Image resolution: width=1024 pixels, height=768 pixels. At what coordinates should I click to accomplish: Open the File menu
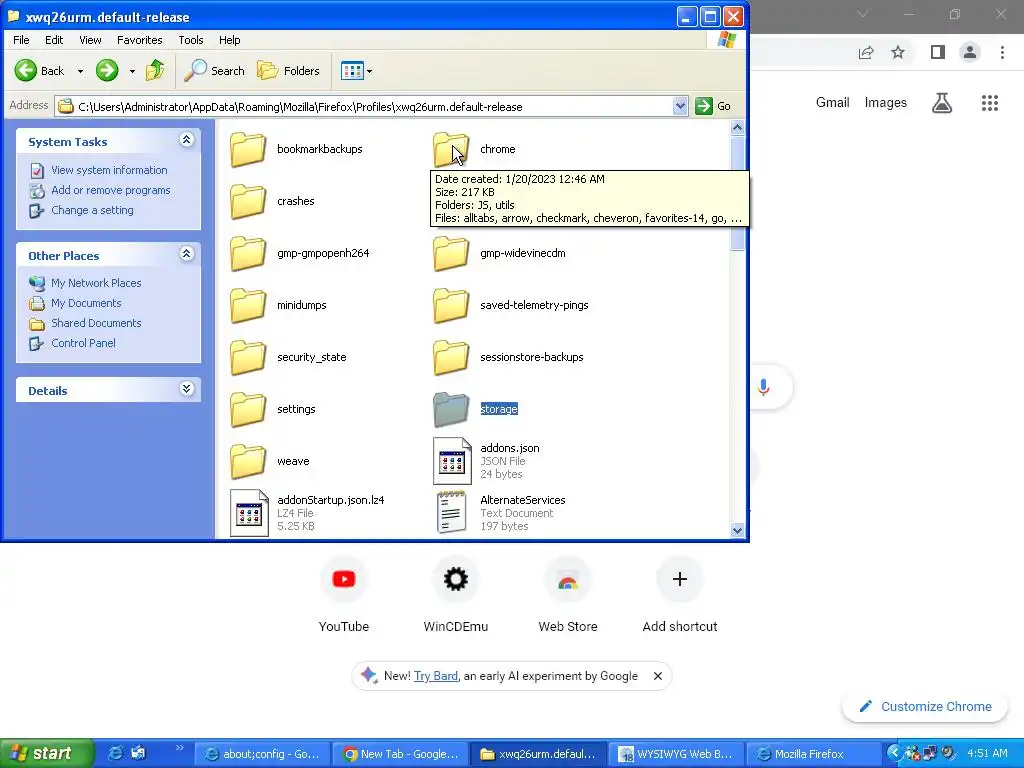click(21, 40)
